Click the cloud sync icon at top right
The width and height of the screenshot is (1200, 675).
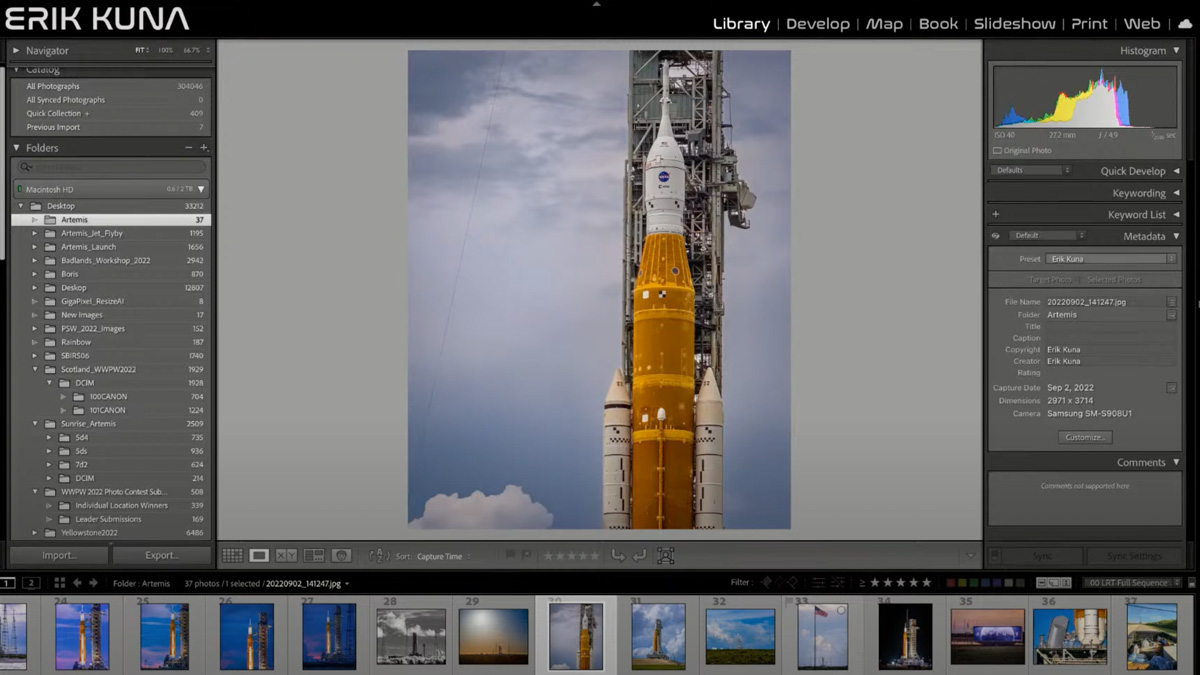tap(1185, 24)
